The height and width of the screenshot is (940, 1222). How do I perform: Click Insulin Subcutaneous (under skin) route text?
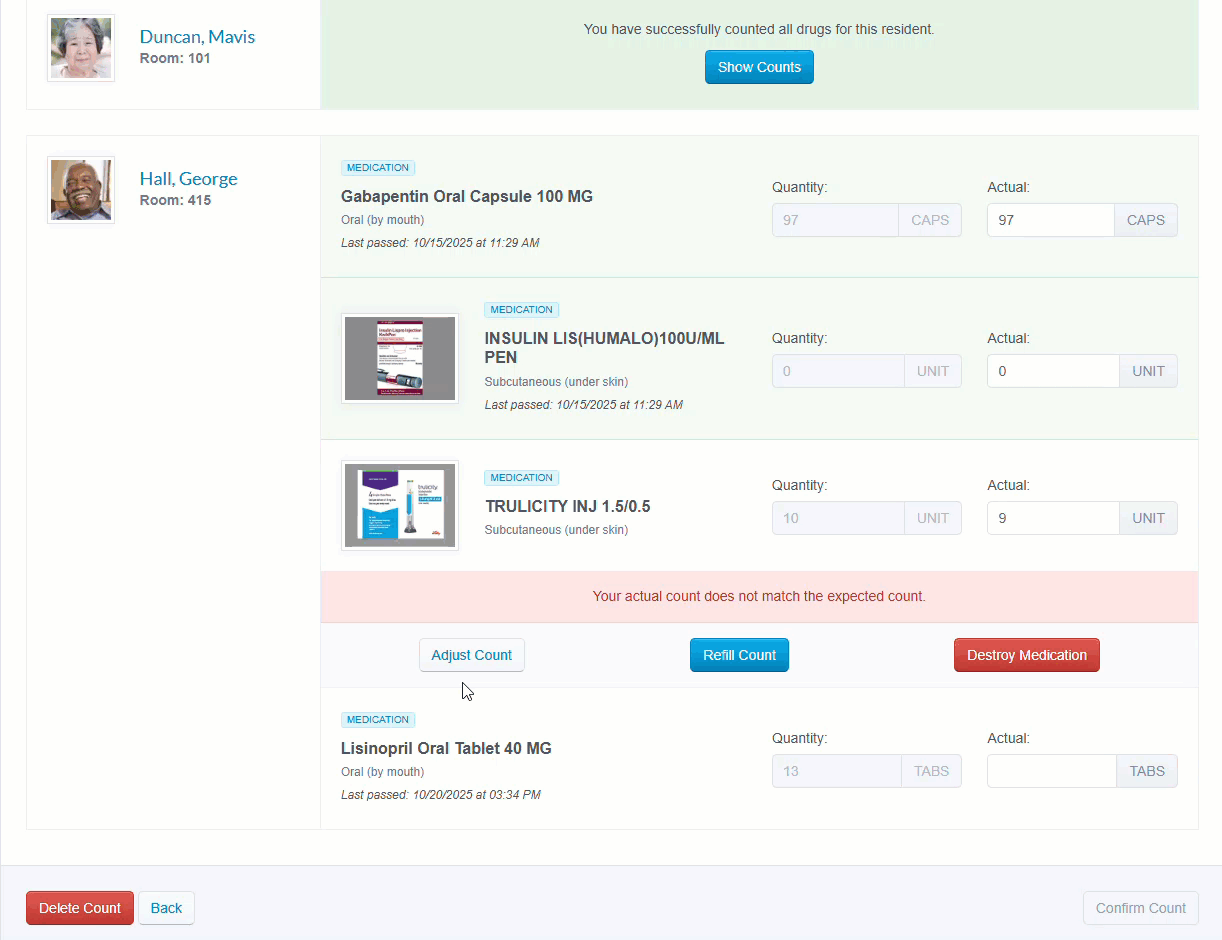pyautogui.click(x=556, y=382)
